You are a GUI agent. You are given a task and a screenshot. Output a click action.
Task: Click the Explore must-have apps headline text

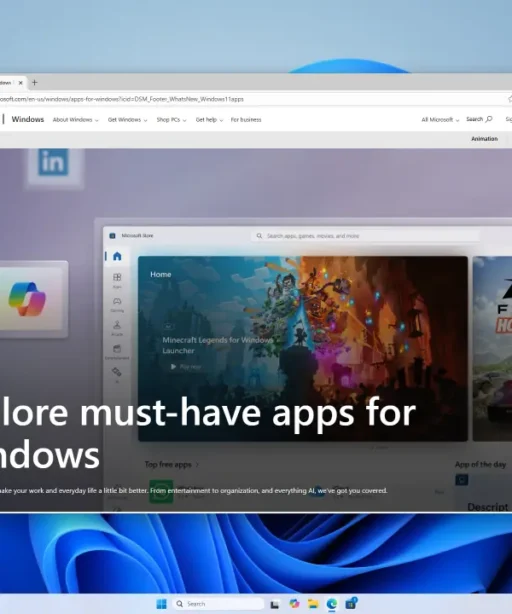[x=208, y=433]
